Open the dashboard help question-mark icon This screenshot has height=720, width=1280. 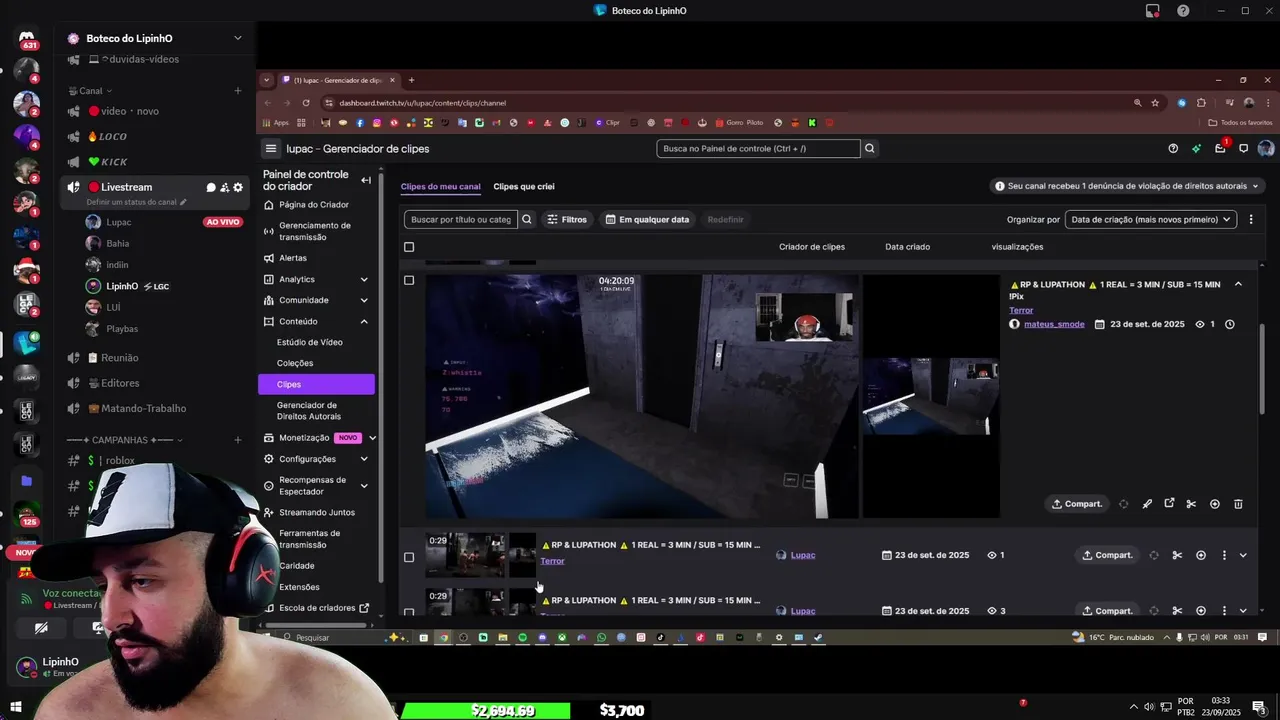1173,148
